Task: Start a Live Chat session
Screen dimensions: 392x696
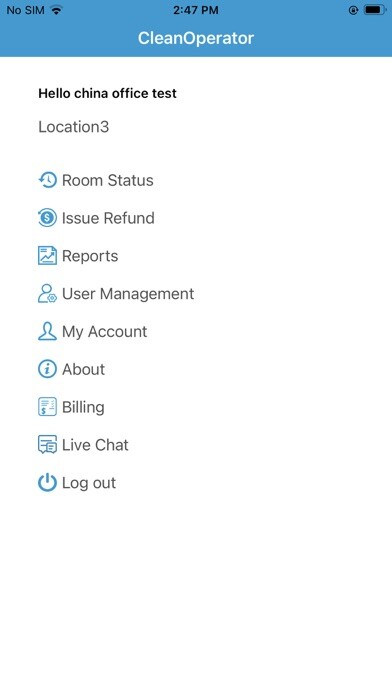Action: point(95,445)
